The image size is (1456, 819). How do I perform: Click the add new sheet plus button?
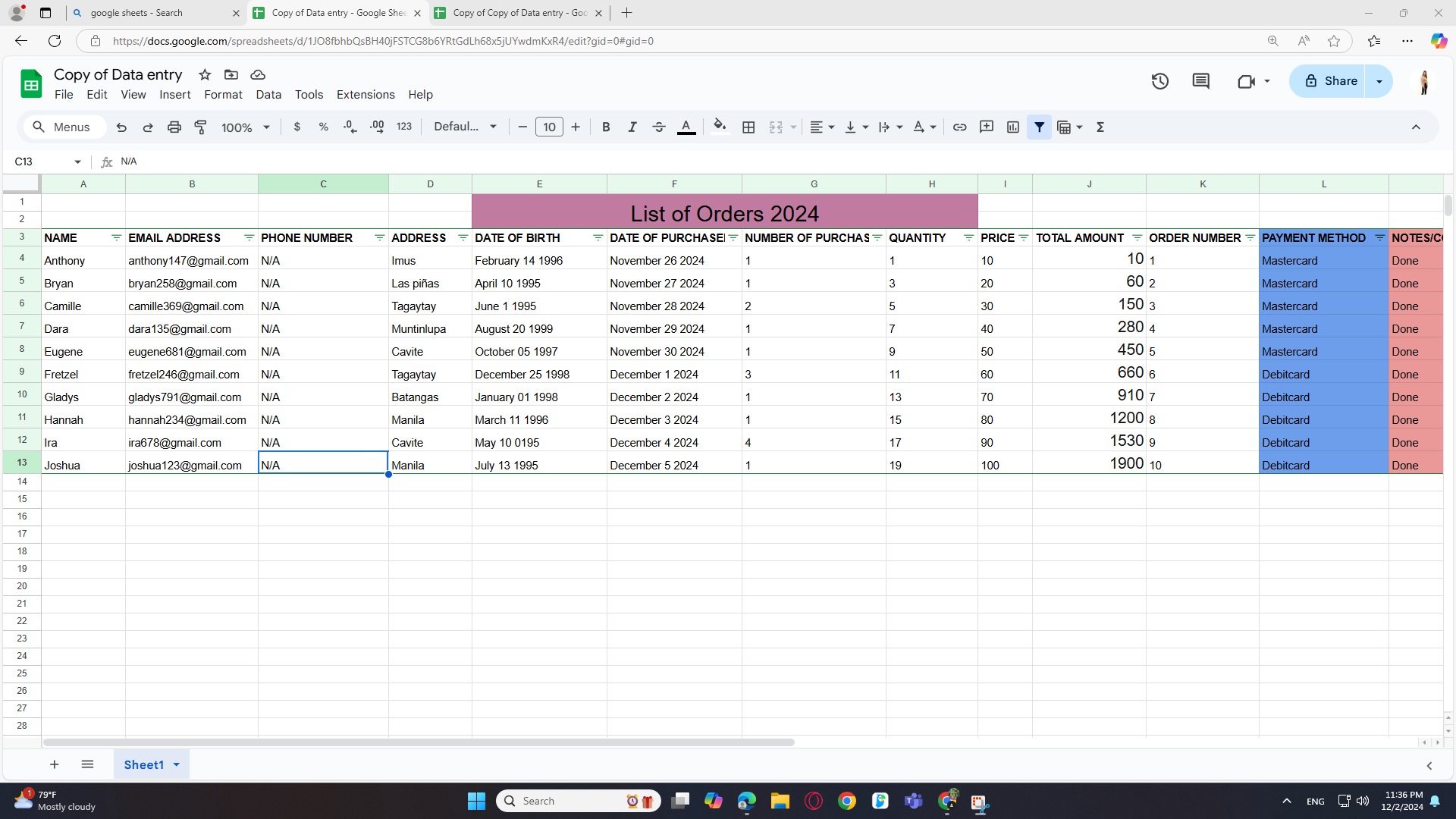54,764
